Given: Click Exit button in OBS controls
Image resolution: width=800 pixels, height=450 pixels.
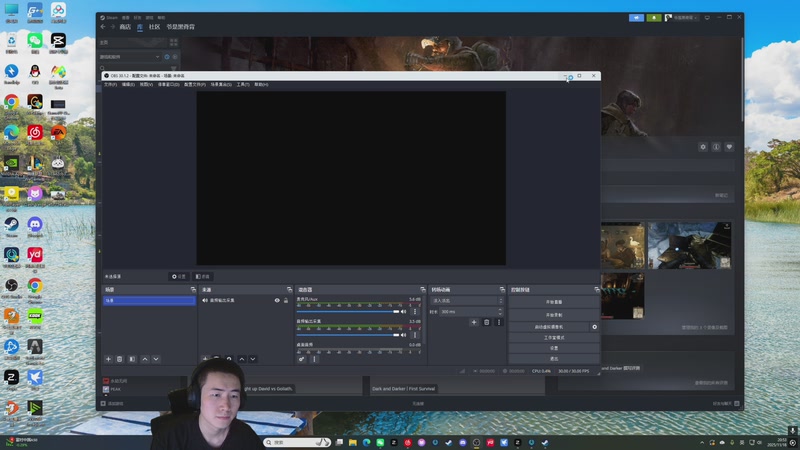Looking at the screenshot, I should pos(554,359).
